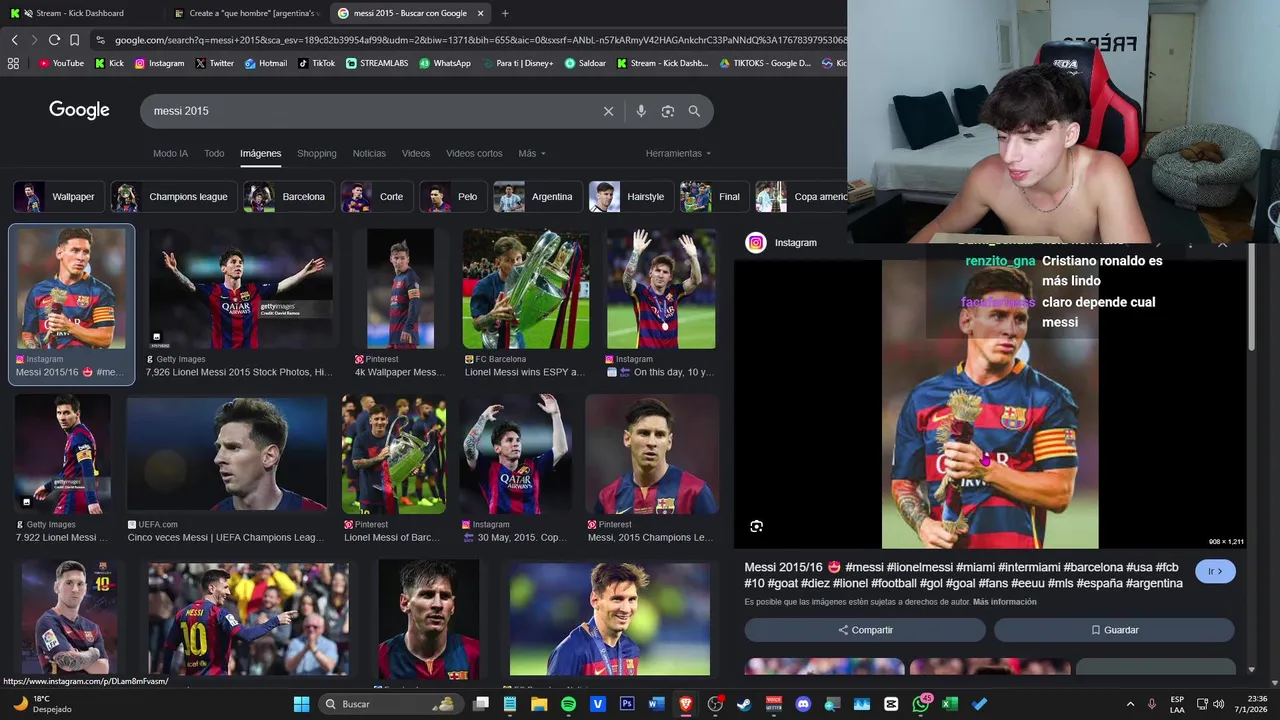Open the Hotmail bookmark

point(265,63)
